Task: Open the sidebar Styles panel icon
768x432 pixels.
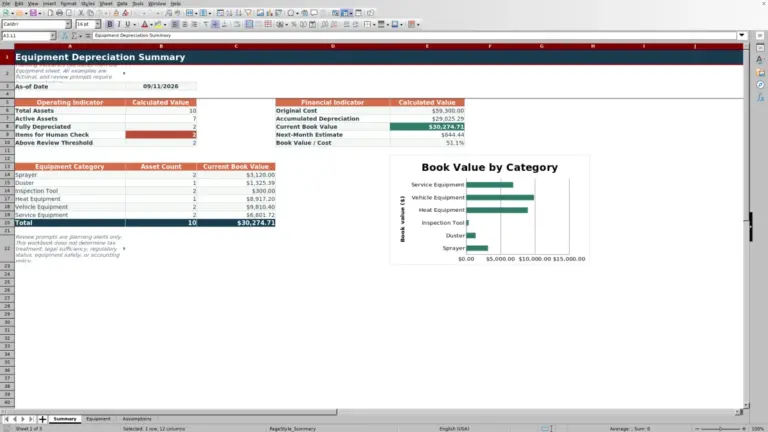Action: [760, 60]
